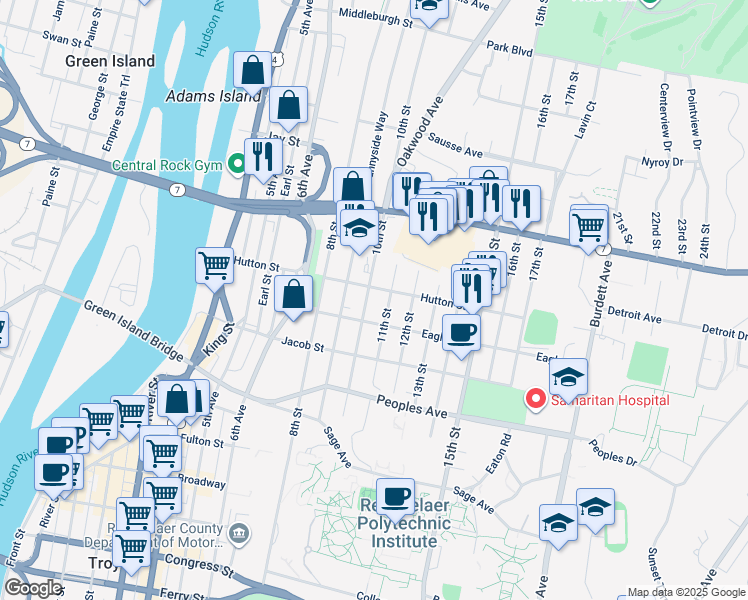Screen dimensions: 748x600
Task: Select the rightmost school marker near Sage Ave
Action: tap(595, 510)
